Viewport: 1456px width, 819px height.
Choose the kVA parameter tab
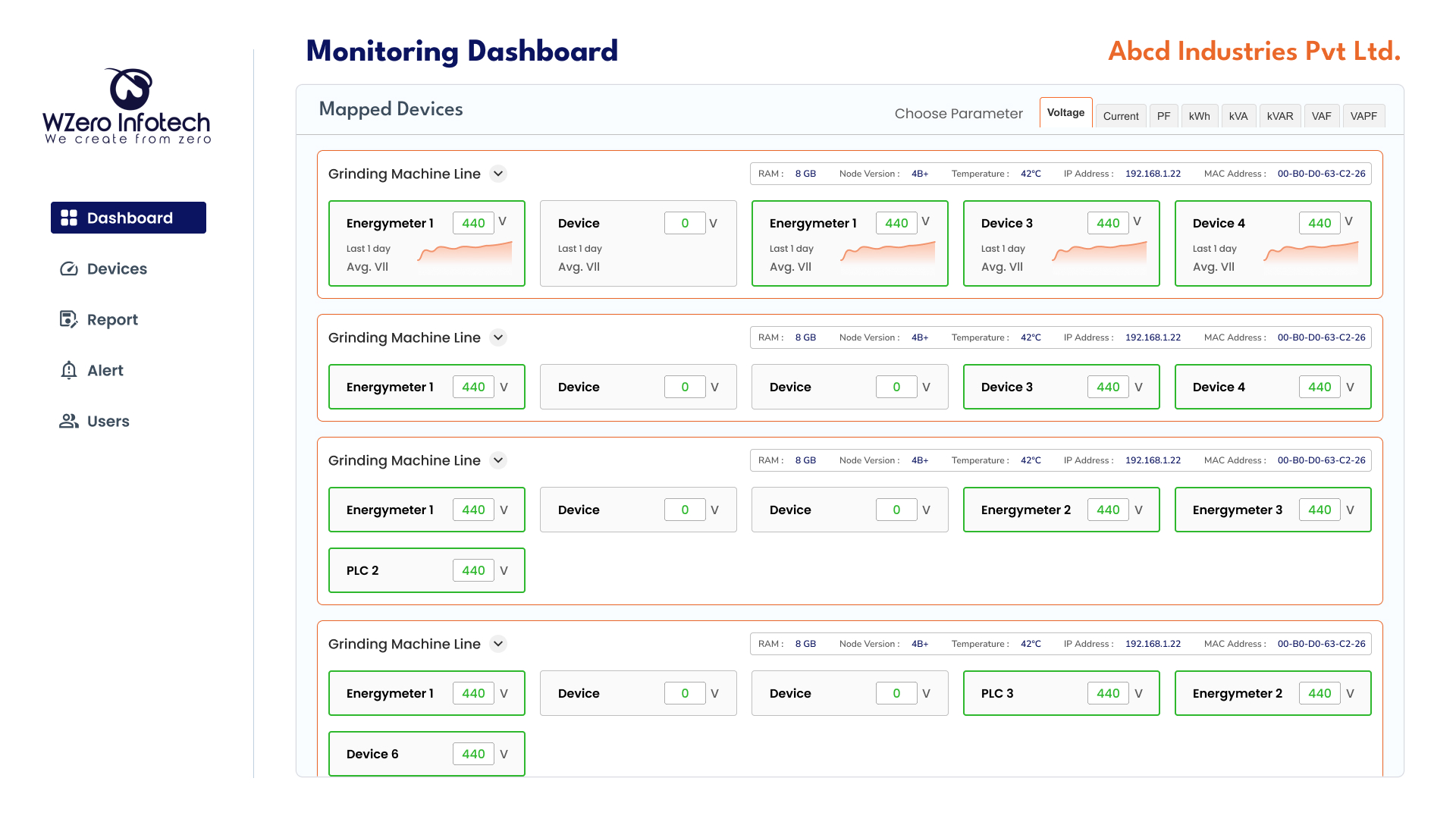click(1238, 116)
